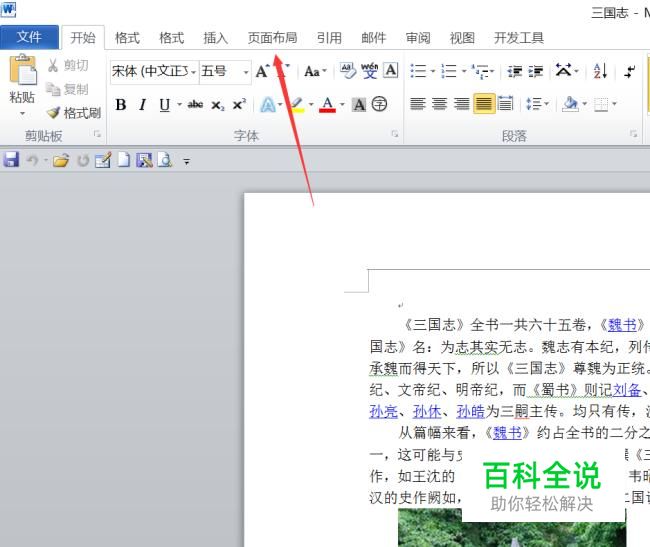The height and width of the screenshot is (547, 650).
Task: Apply red font color
Action: pyautogui.click(x=327, y=104)
